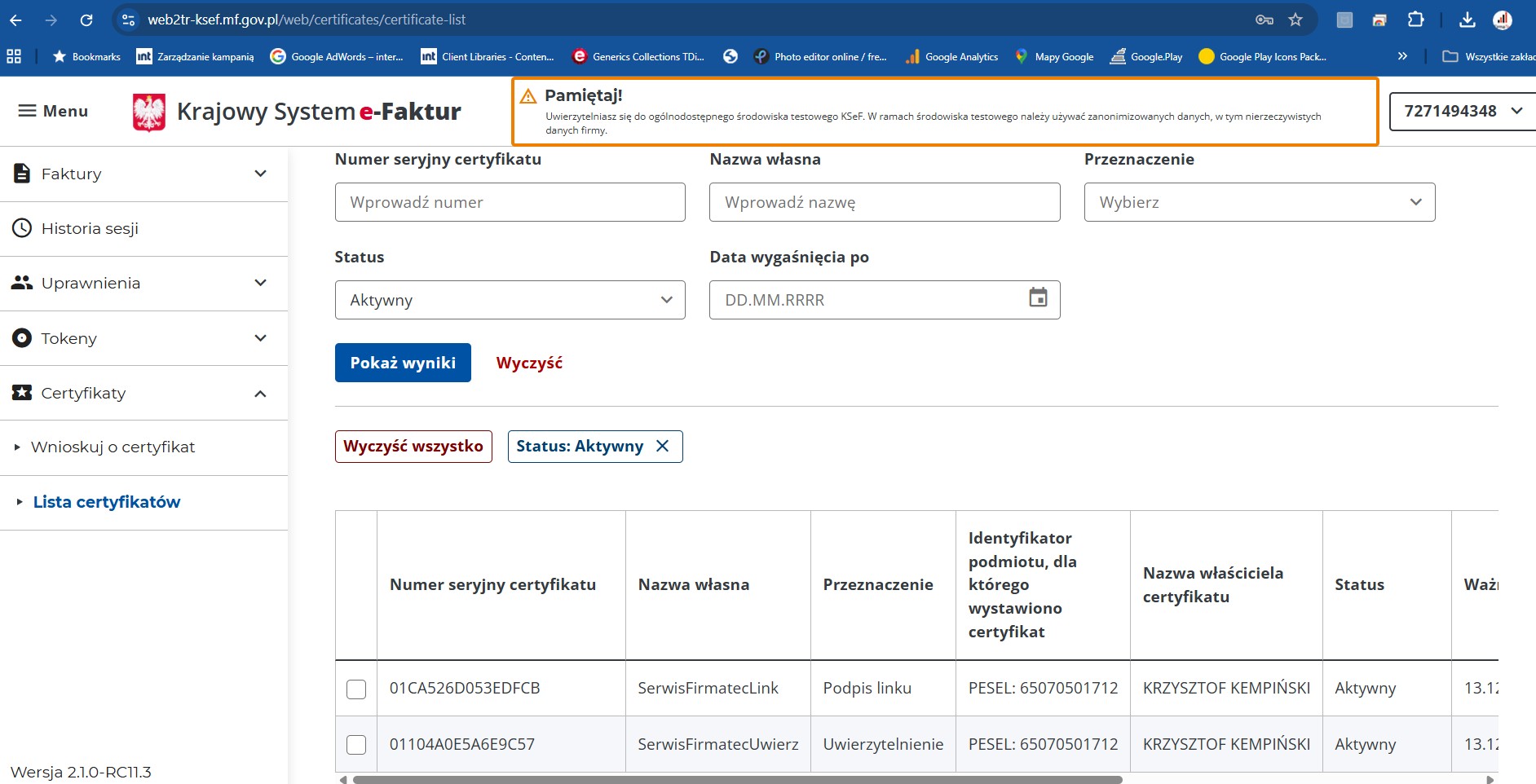
Task: Open the Przeznaczenie dropdown
Action: [x=1259, y=202]
